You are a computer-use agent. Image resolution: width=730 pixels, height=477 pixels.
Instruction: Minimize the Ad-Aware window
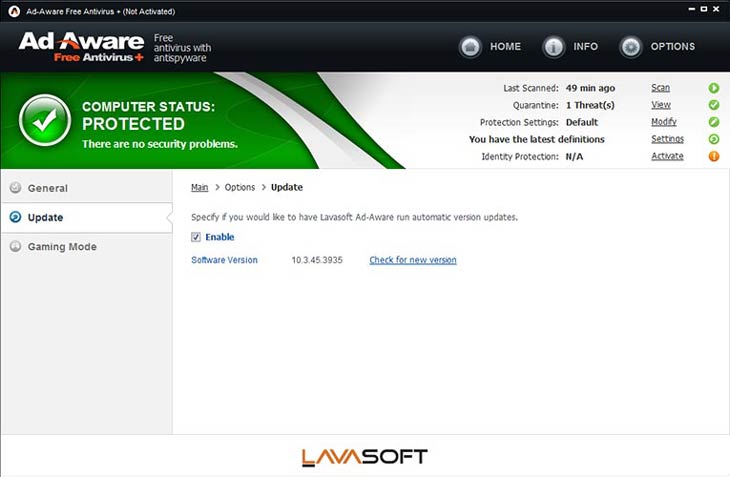click(x=692, y=9)
